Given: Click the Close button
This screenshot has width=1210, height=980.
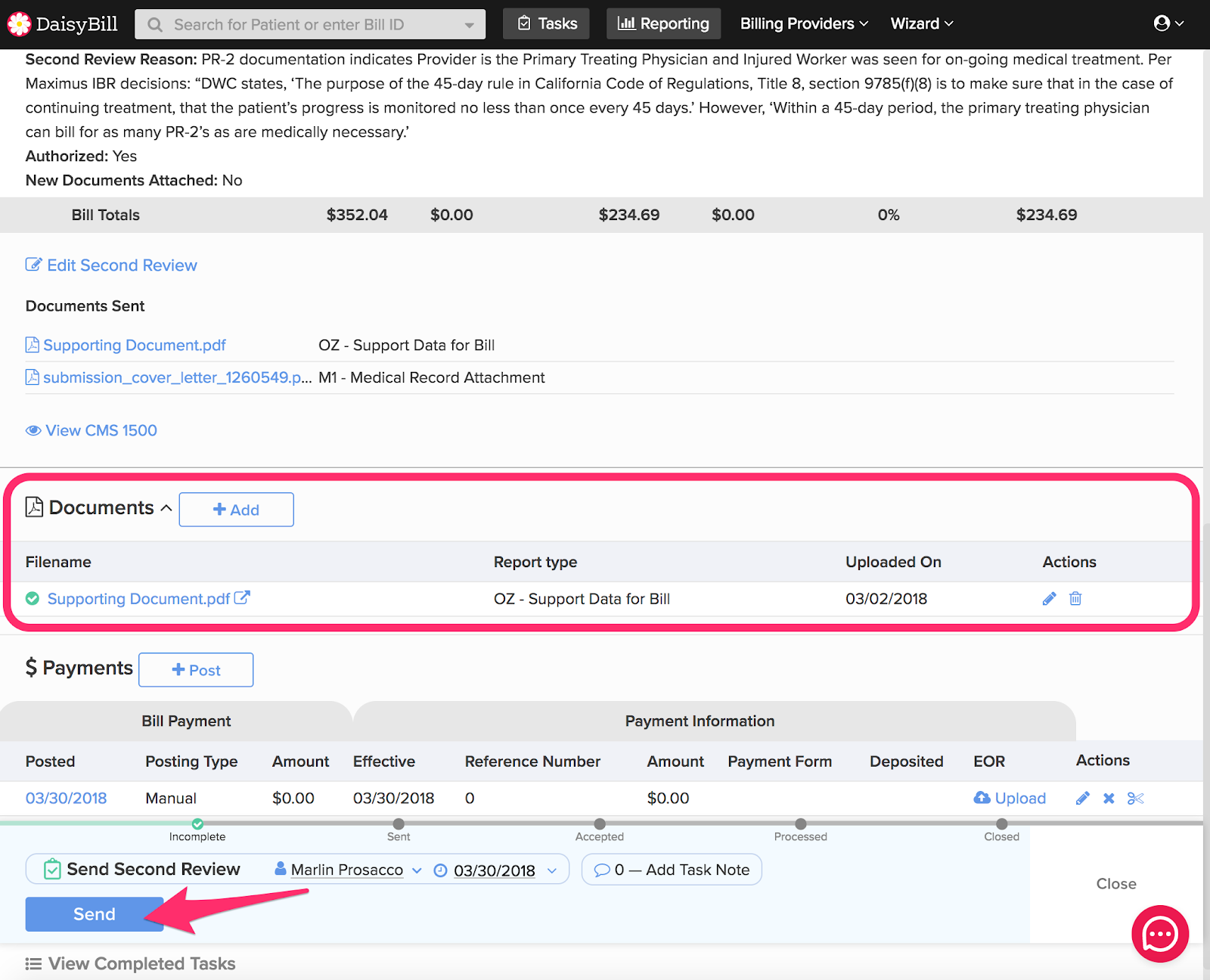Looking at the screenshot, I should tap(1116, 883).
